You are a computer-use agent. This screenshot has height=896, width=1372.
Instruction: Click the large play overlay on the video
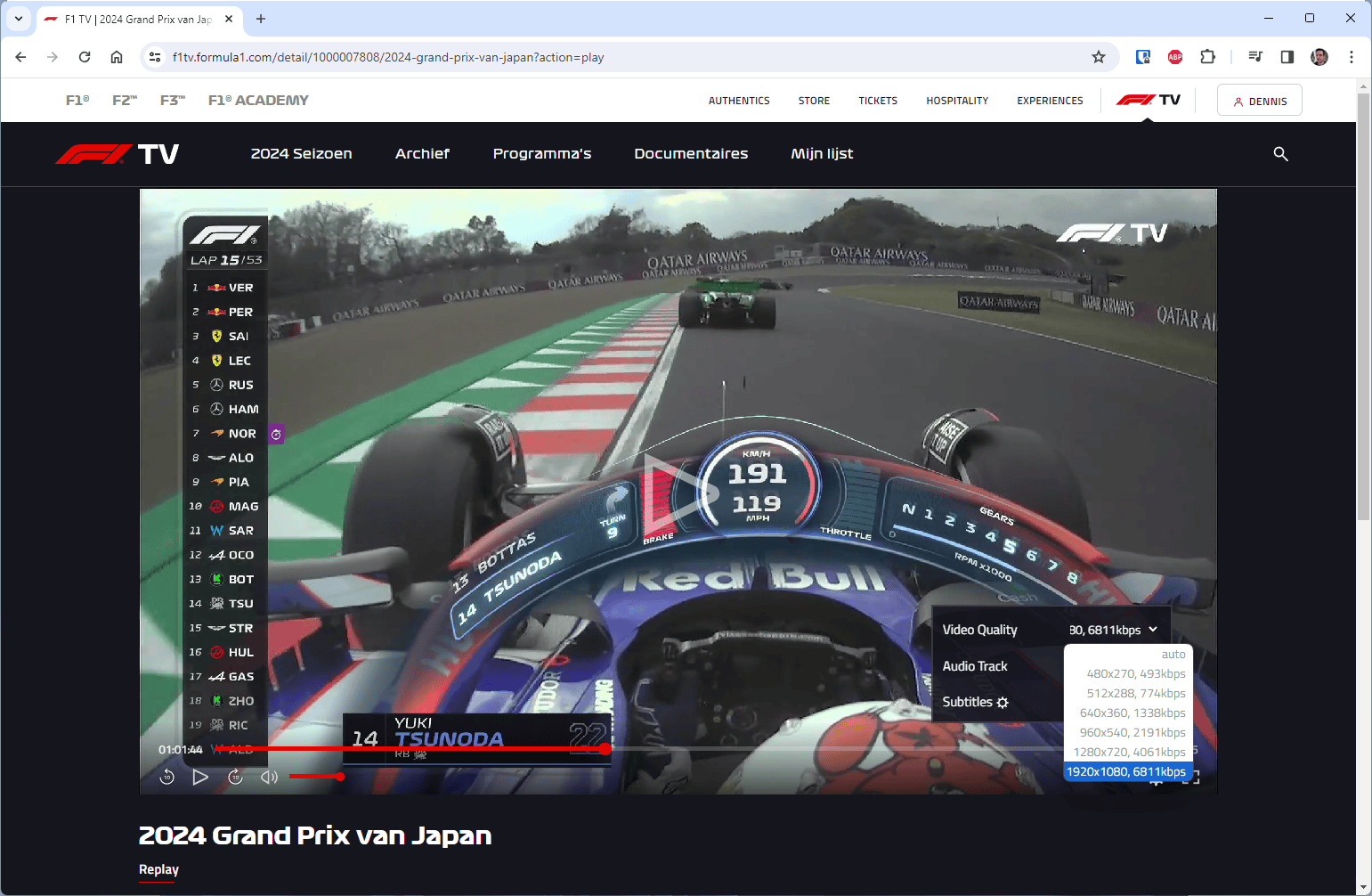pyautogui.click(x=679, y=492)
